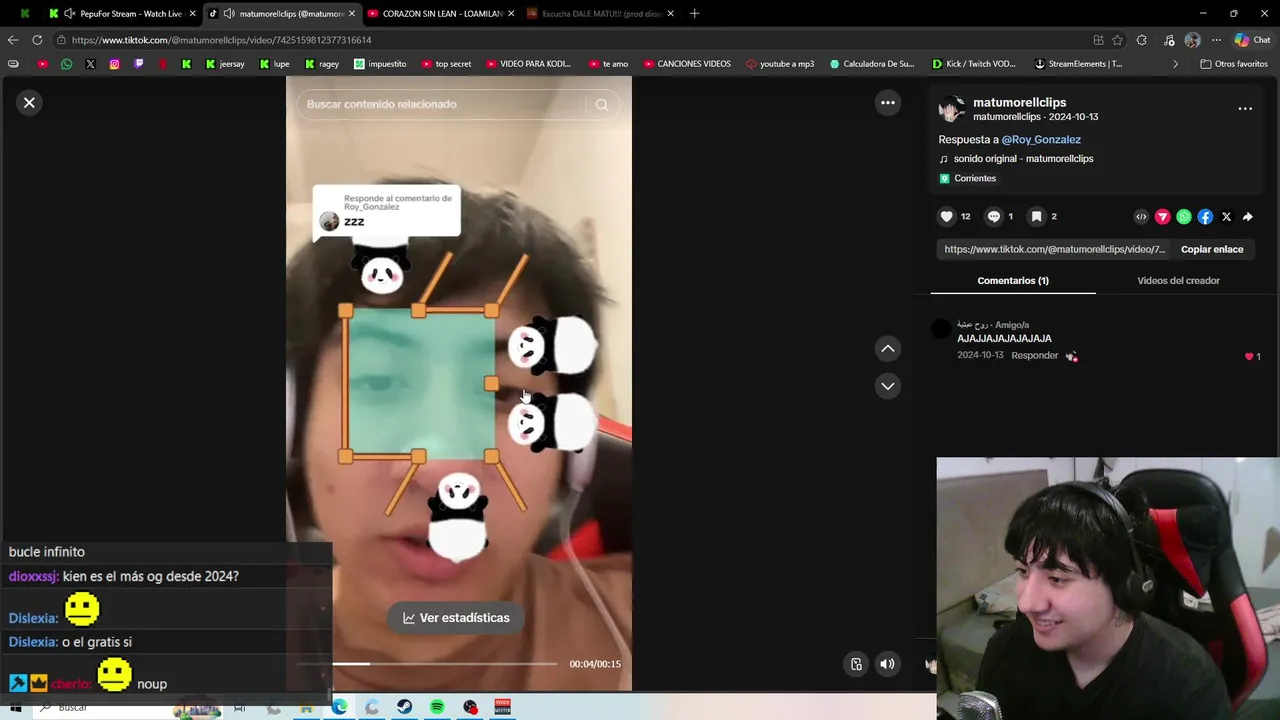Reply to the AJAJJAJAJAJAJAJA comment
The image size is (1280, 720).
(x=1034, y=355)
